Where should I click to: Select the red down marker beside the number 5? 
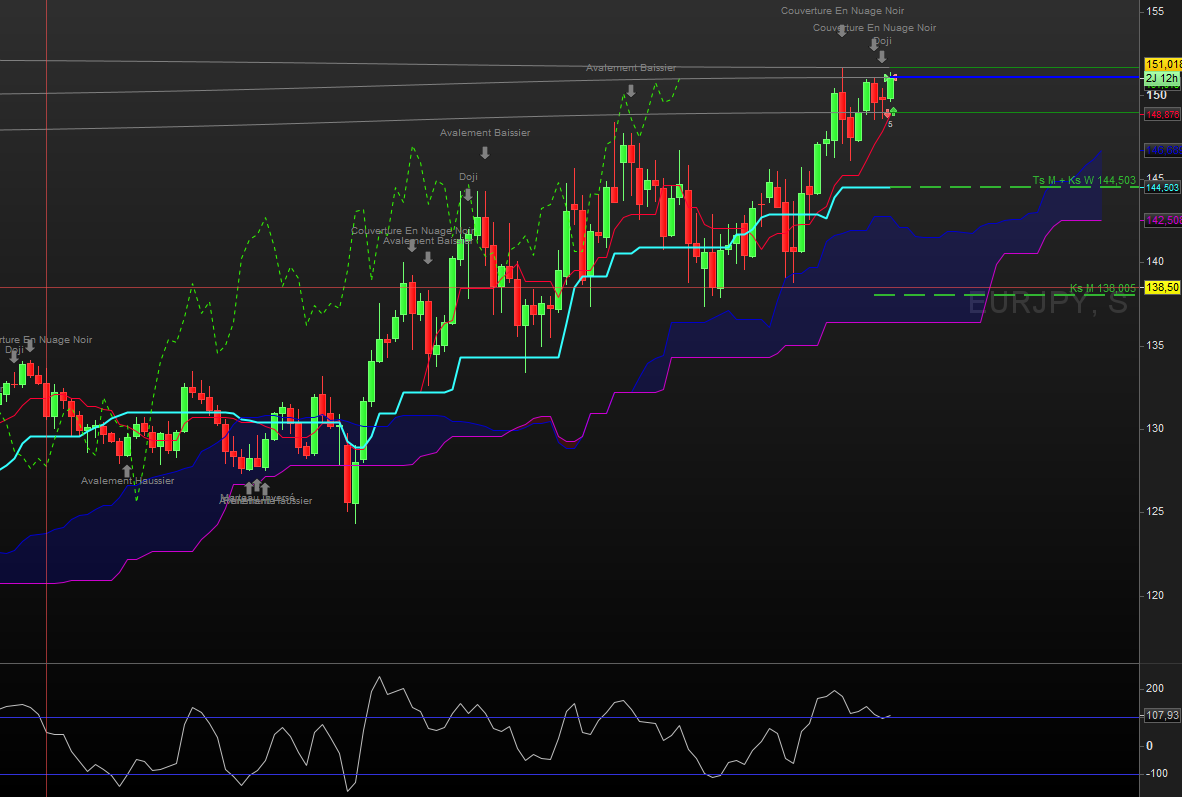click(x=886, y=115)
